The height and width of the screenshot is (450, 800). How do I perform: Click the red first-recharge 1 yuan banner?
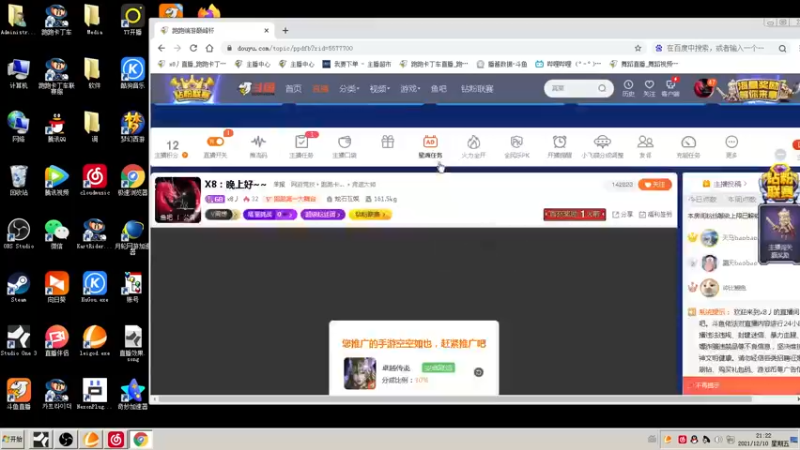(574, 214)
